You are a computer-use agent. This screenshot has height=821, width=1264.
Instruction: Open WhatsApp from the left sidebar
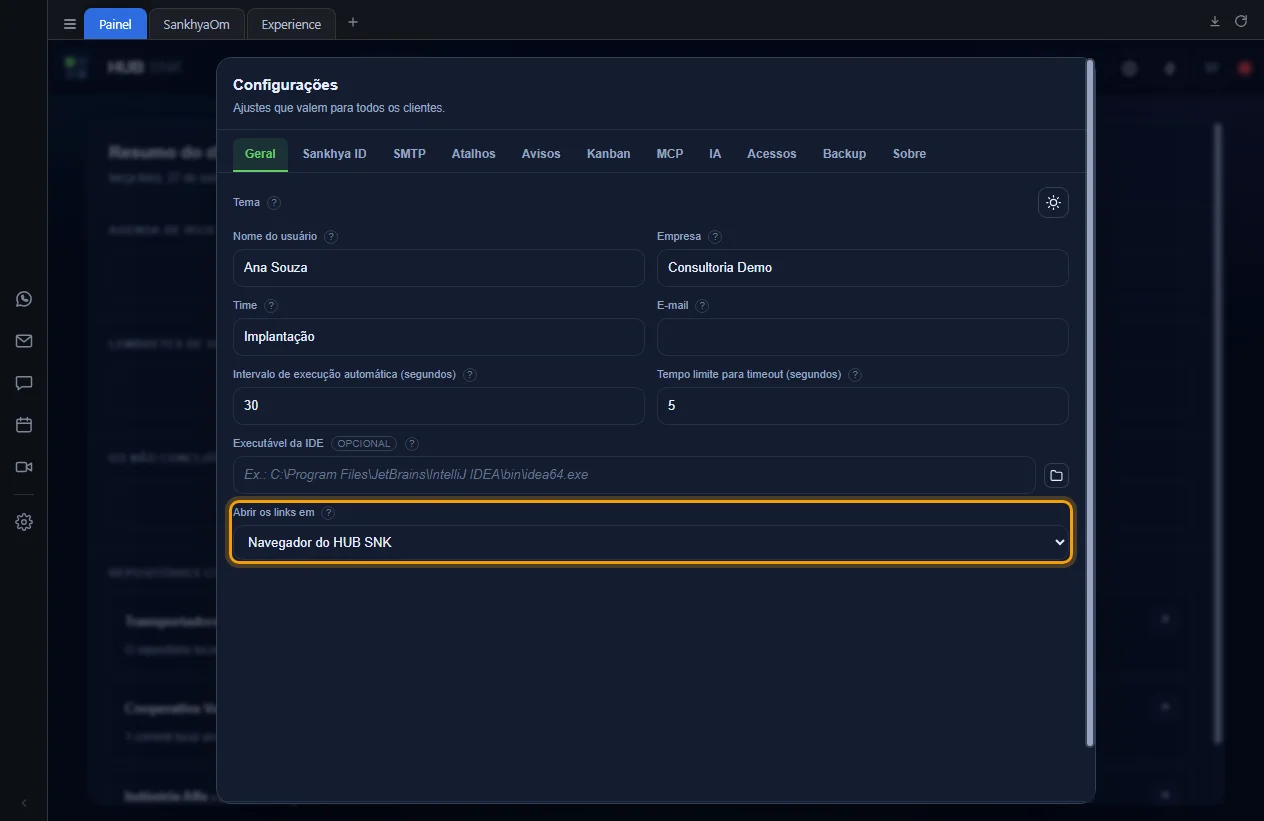coord(24,299)
